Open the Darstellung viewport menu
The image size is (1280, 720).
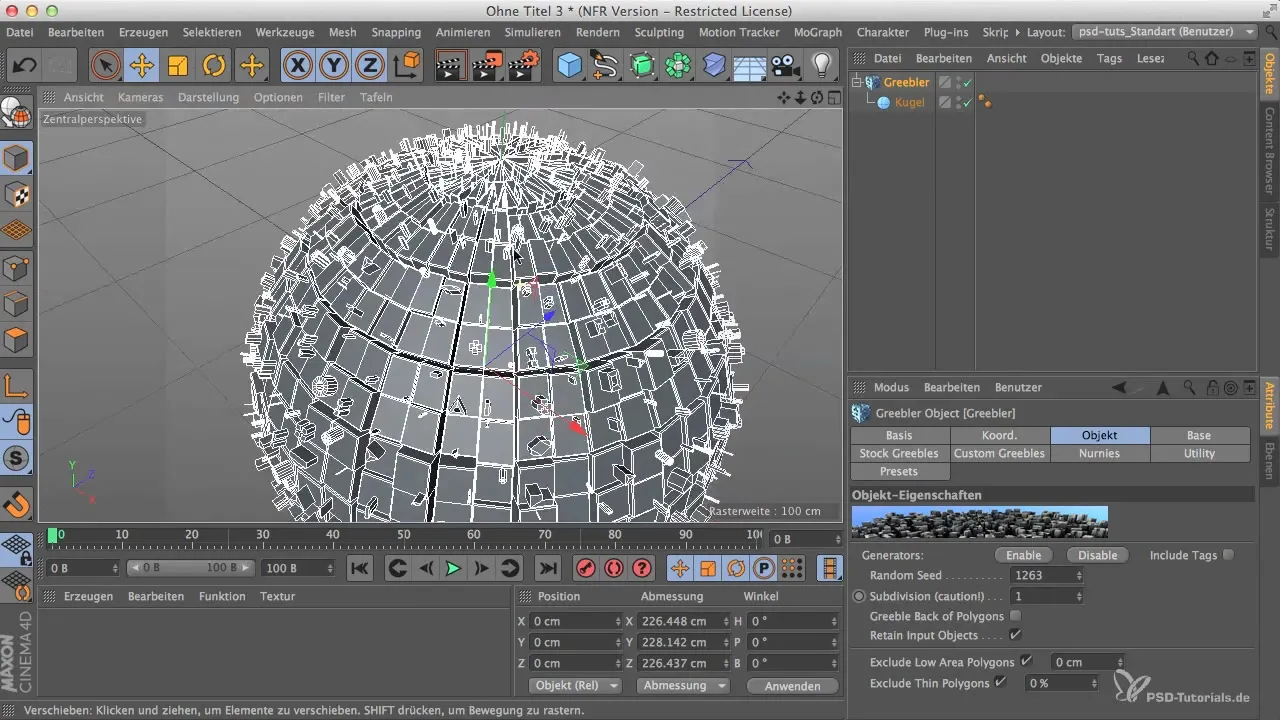pyautogui.click(x=208, y=97)
